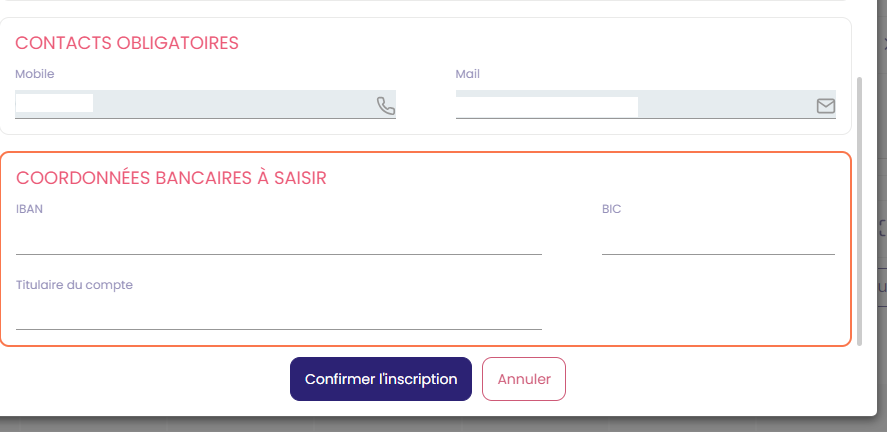
Task: Focus the Mail address input field
Action: (645, 105)
